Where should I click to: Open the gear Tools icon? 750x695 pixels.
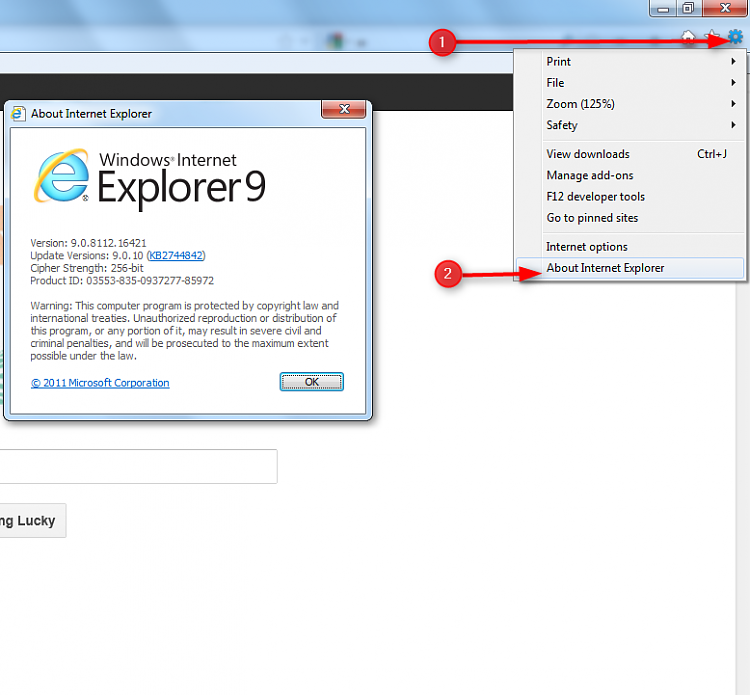point(735,37)
